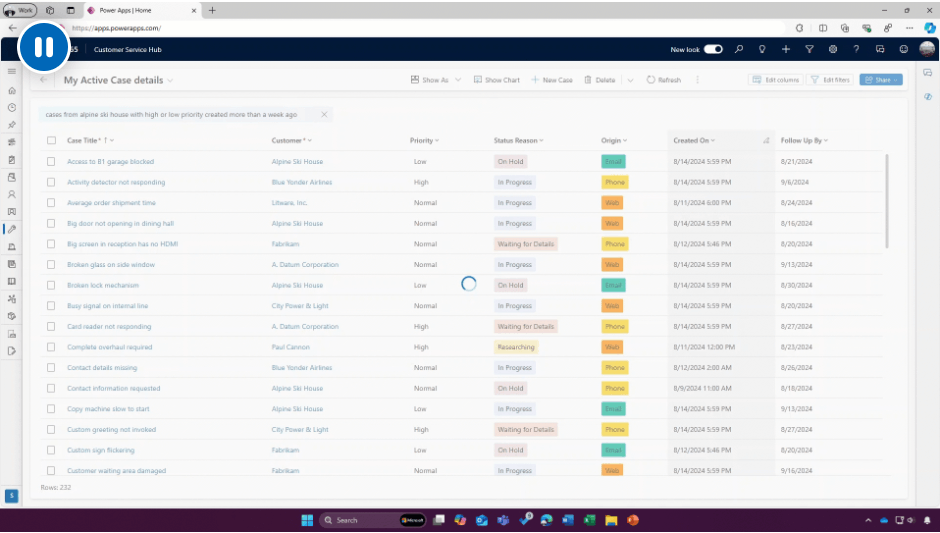Image resolution: width=940 pixels, height=533 pixels.
Task: Click Show As button
Action: [x=429, y=80]
